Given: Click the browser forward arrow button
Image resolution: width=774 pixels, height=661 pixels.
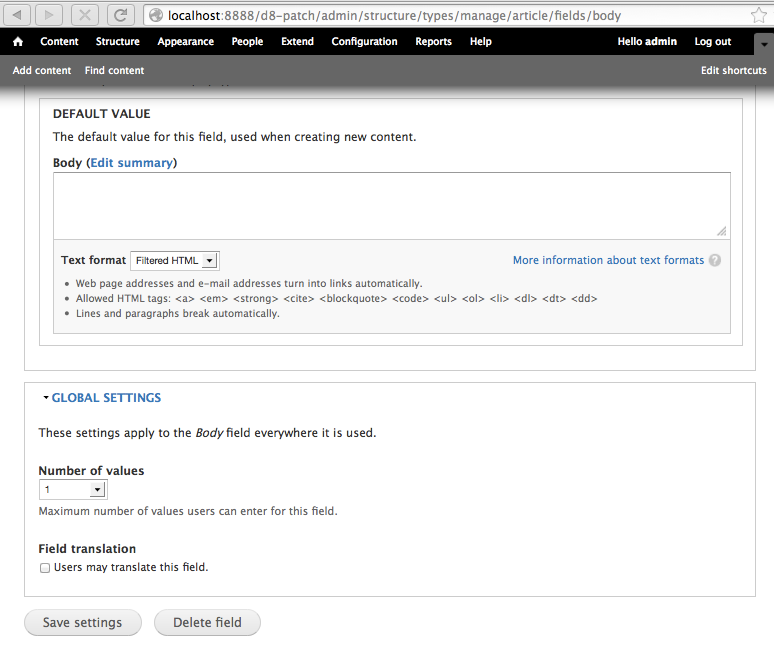Looking at the screenshot, I should click(51, 15).
